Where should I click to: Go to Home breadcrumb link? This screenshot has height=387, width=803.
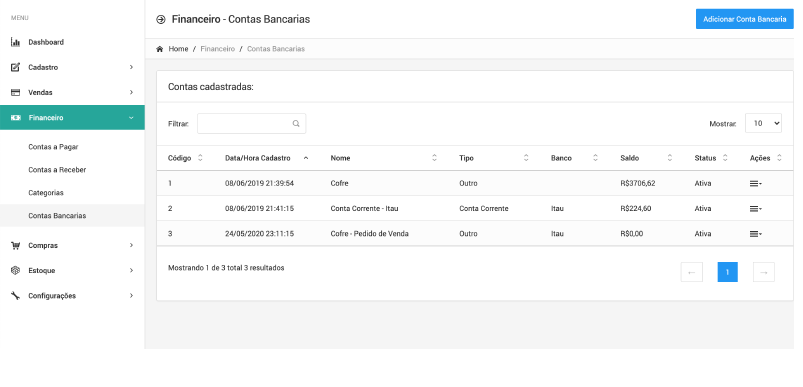178,49
